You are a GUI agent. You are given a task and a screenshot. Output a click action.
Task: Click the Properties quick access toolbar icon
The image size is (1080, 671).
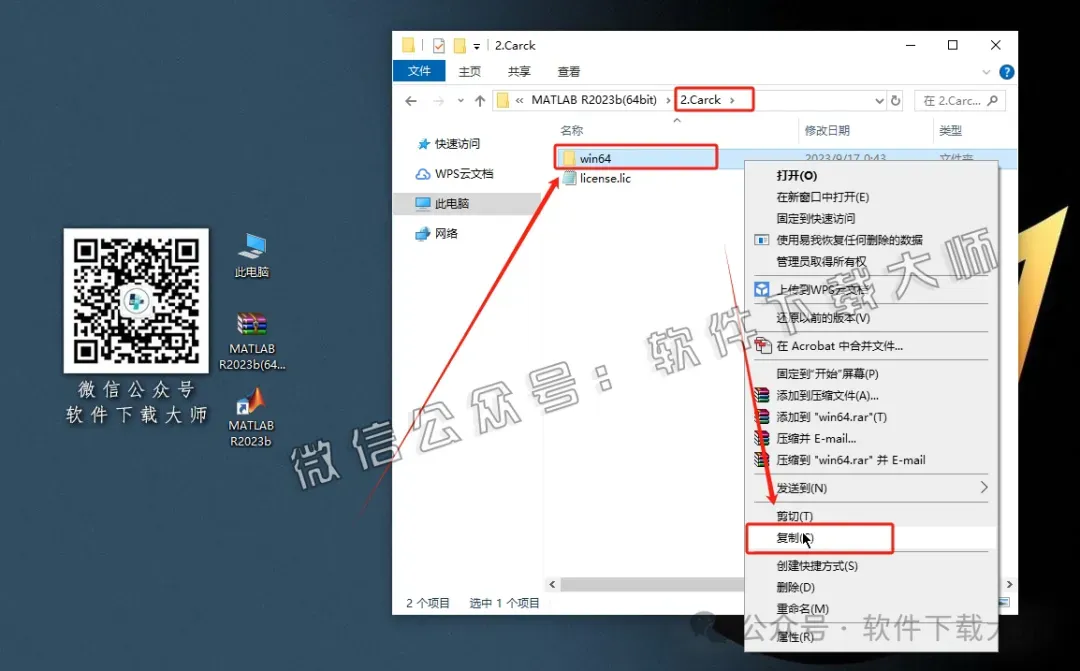click(x=439, y=45)
